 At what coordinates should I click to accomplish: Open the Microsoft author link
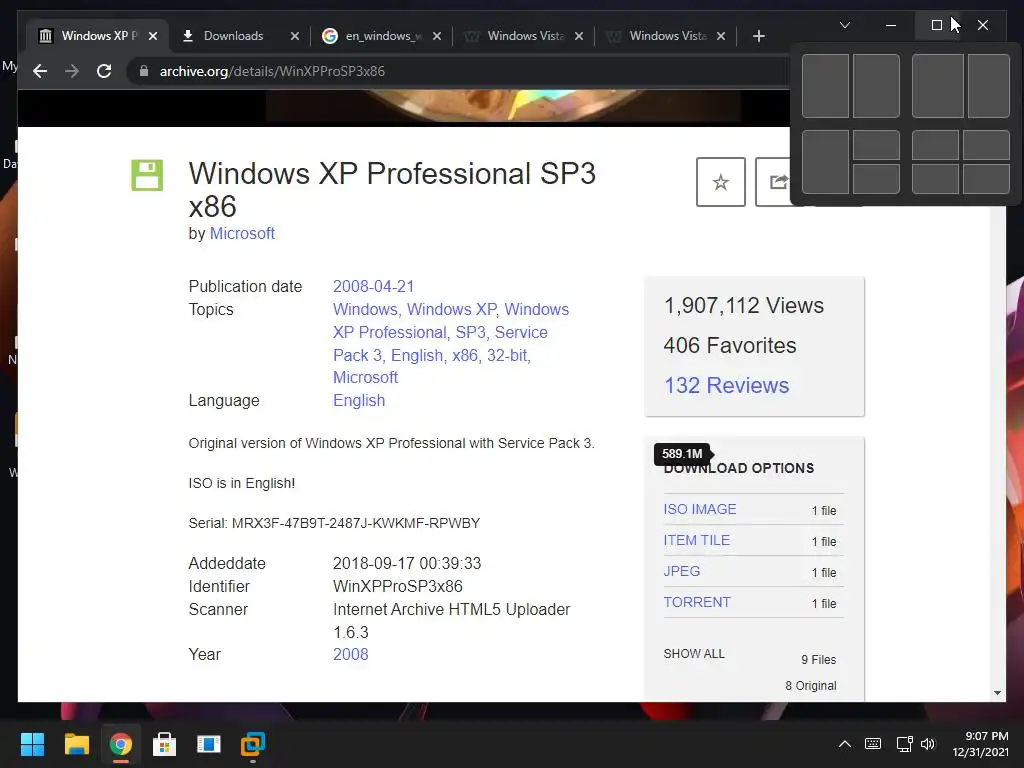[x=242, y=233]
